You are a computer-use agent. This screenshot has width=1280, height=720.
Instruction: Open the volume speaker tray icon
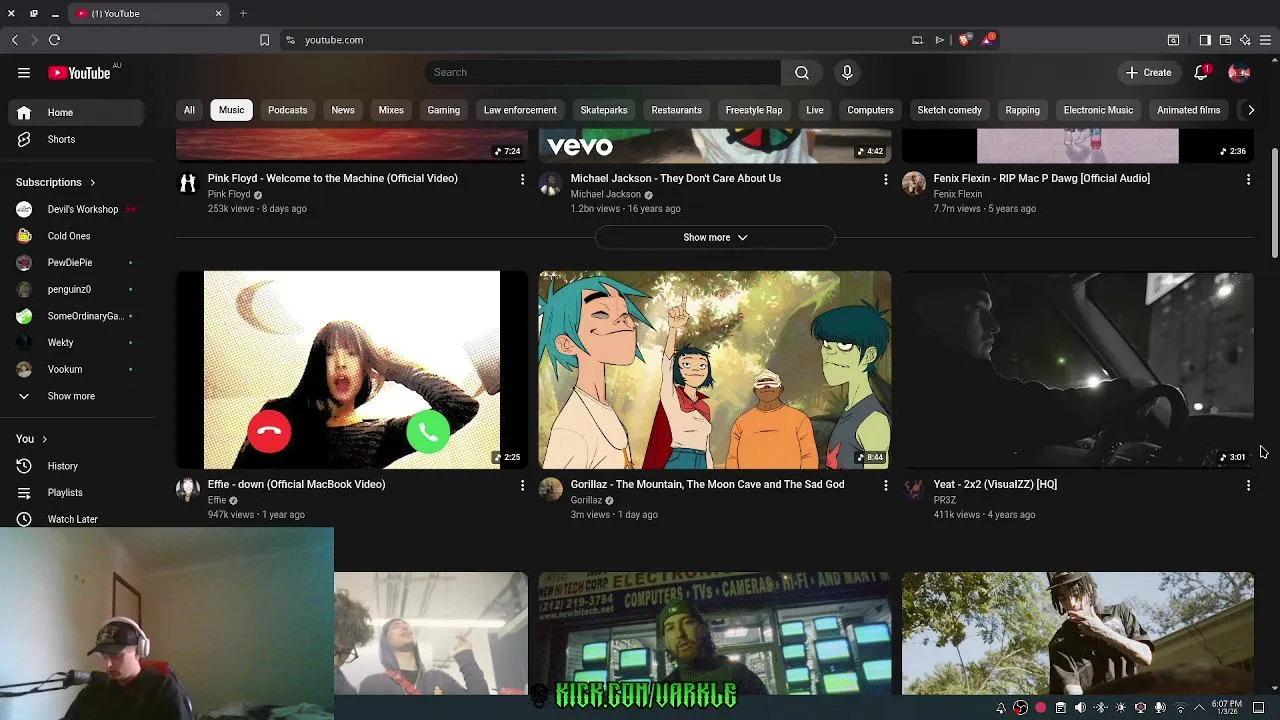[x=1080, y=708]
